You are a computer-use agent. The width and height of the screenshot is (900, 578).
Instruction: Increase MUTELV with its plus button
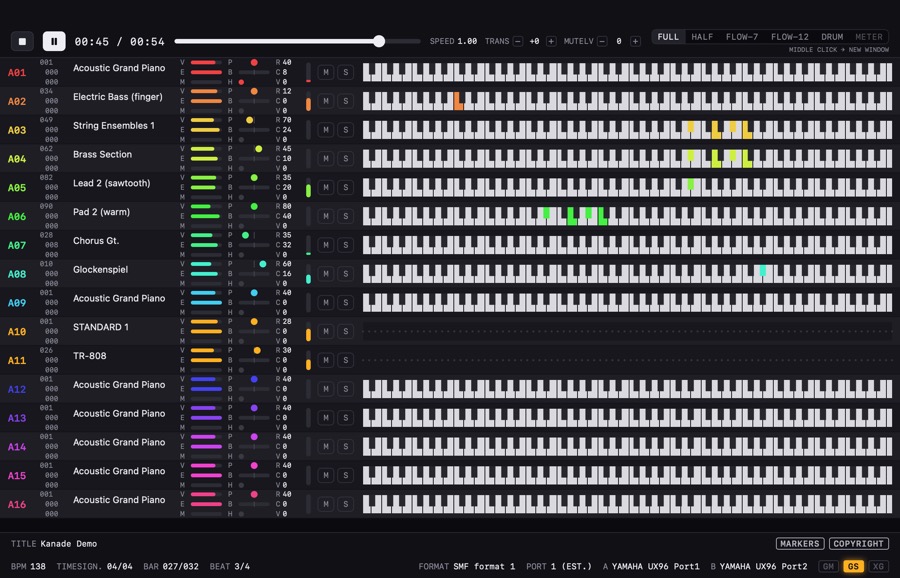pos(635,41)
